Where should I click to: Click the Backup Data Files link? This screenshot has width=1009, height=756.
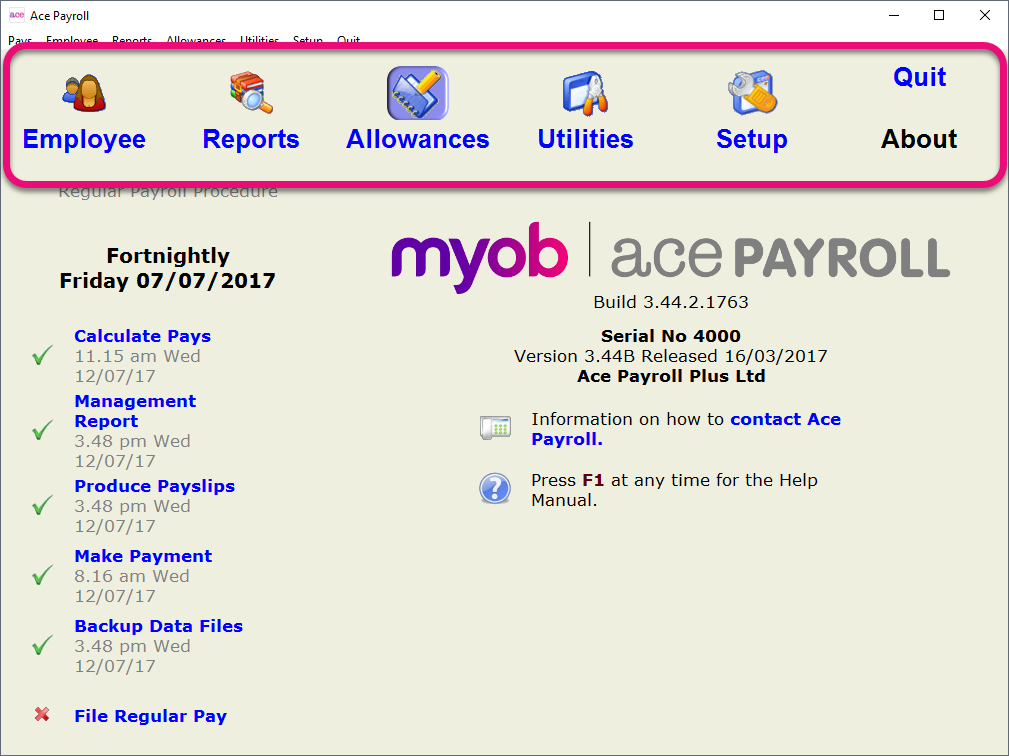[x=158, y=626]
